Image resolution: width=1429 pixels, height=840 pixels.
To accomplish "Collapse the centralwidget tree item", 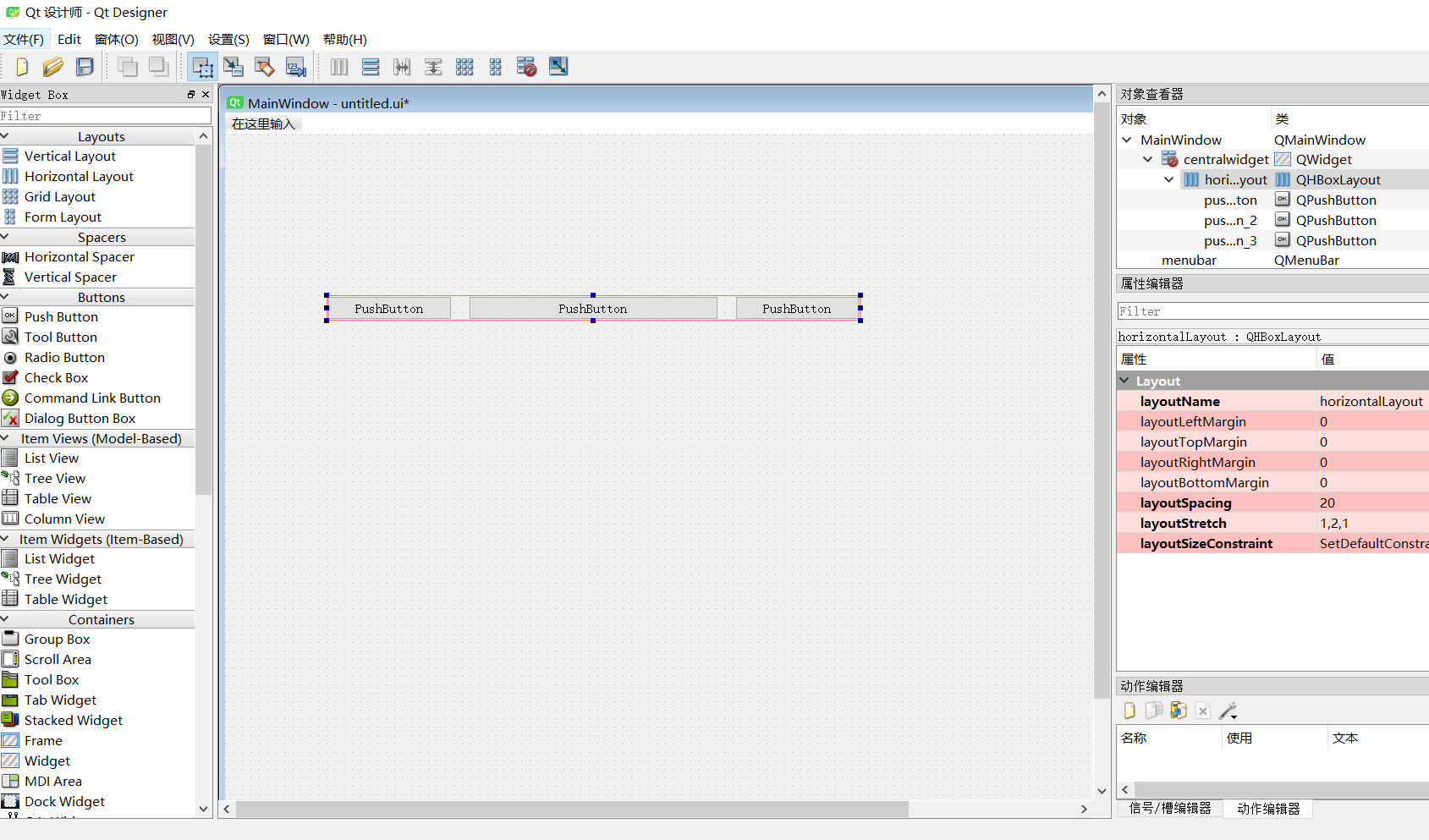I will pos(1148,159).
